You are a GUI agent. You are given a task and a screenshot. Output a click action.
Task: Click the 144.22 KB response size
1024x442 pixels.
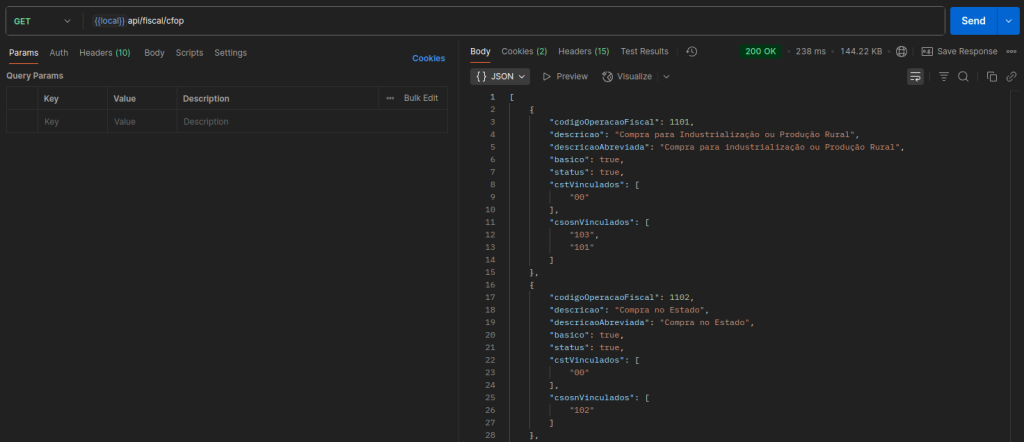pyautogui.click(x=861, y=52)
